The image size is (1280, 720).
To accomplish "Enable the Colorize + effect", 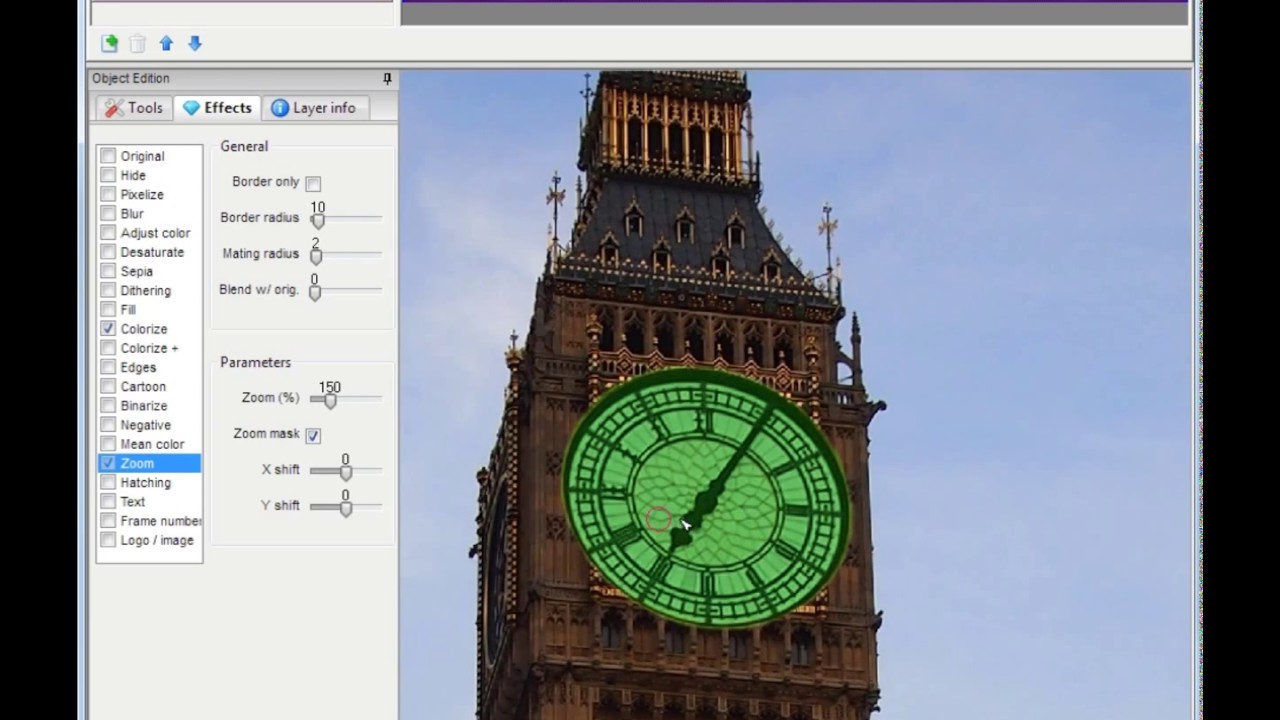I will (x=108, y=348).
